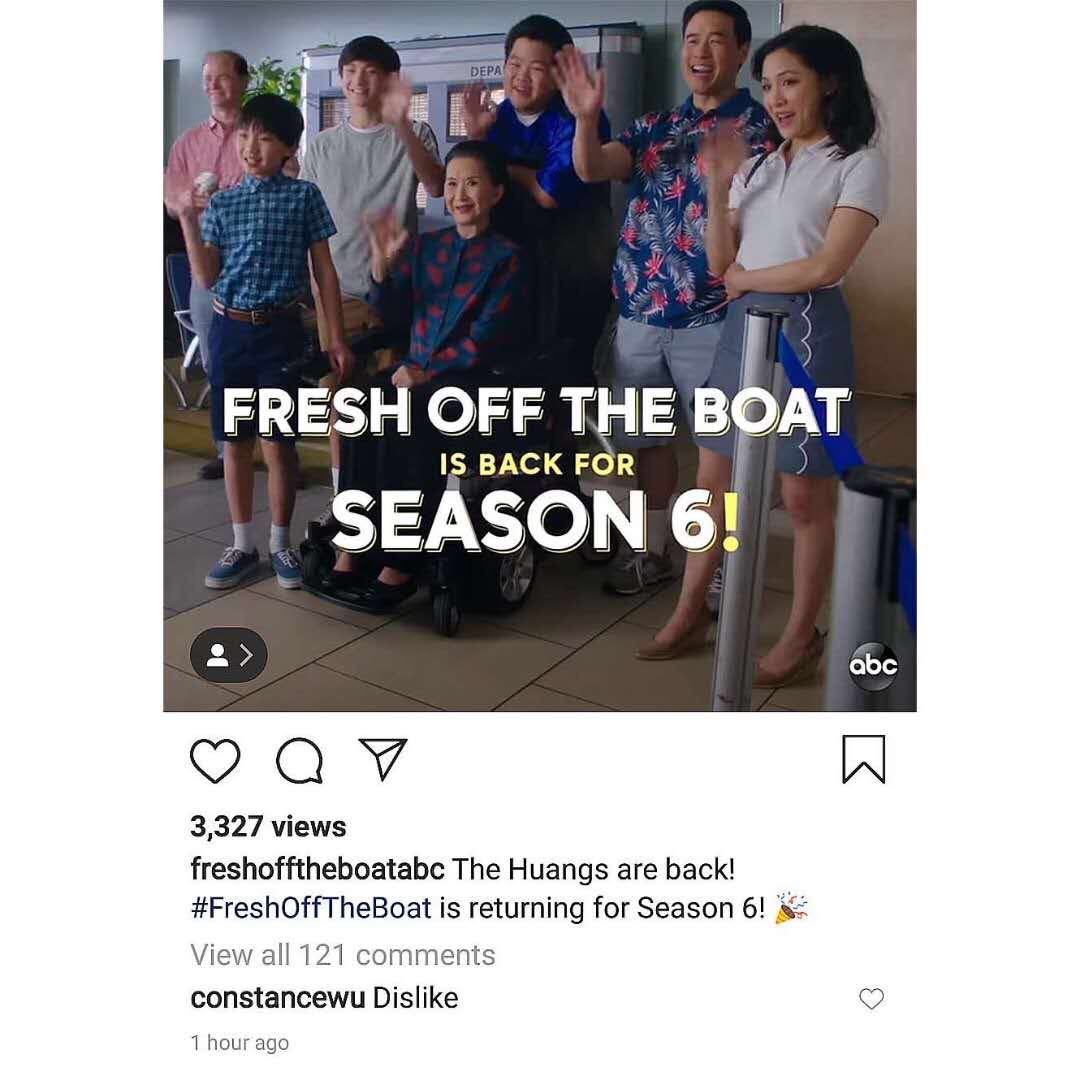Open comments via speech bubble icon
The width and height of the screenshot is (1080, 1080).
(299, 760)
